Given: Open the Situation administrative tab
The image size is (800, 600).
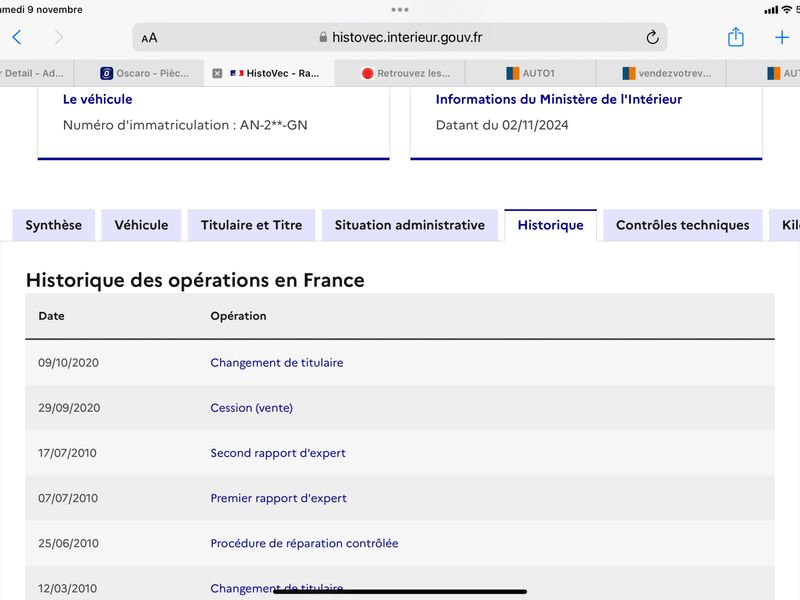Looking at the screenshot, I should (410, 225).
